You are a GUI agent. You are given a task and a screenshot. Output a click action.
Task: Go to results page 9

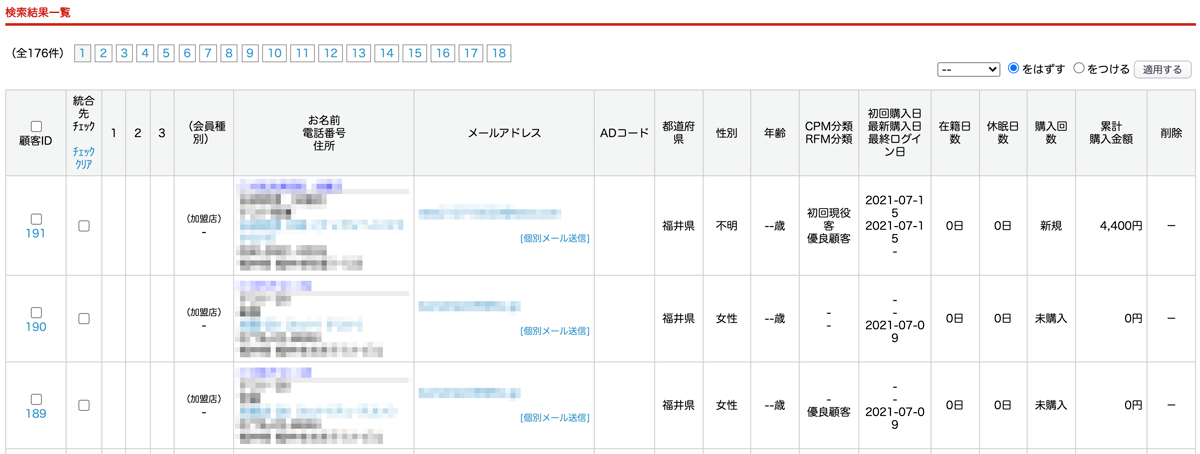(x=250, y=53)
